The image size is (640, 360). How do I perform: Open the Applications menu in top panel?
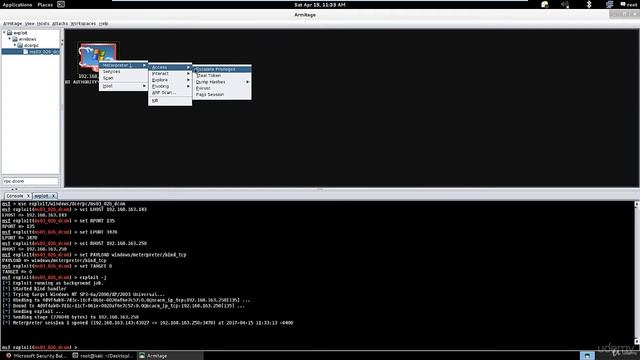pyautogui.click(x=17, y=5)
